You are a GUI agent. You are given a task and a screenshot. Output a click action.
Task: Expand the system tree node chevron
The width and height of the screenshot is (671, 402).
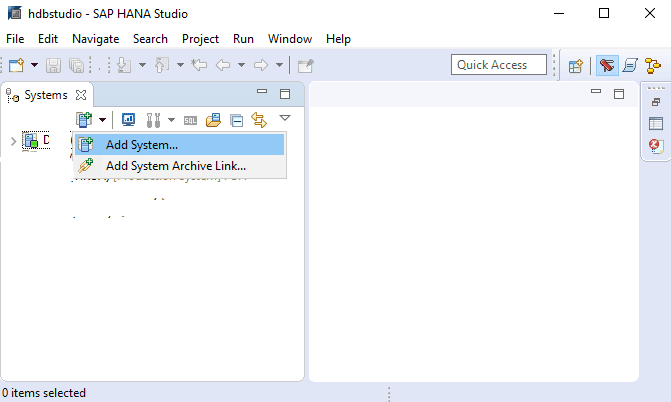(13, 141)
